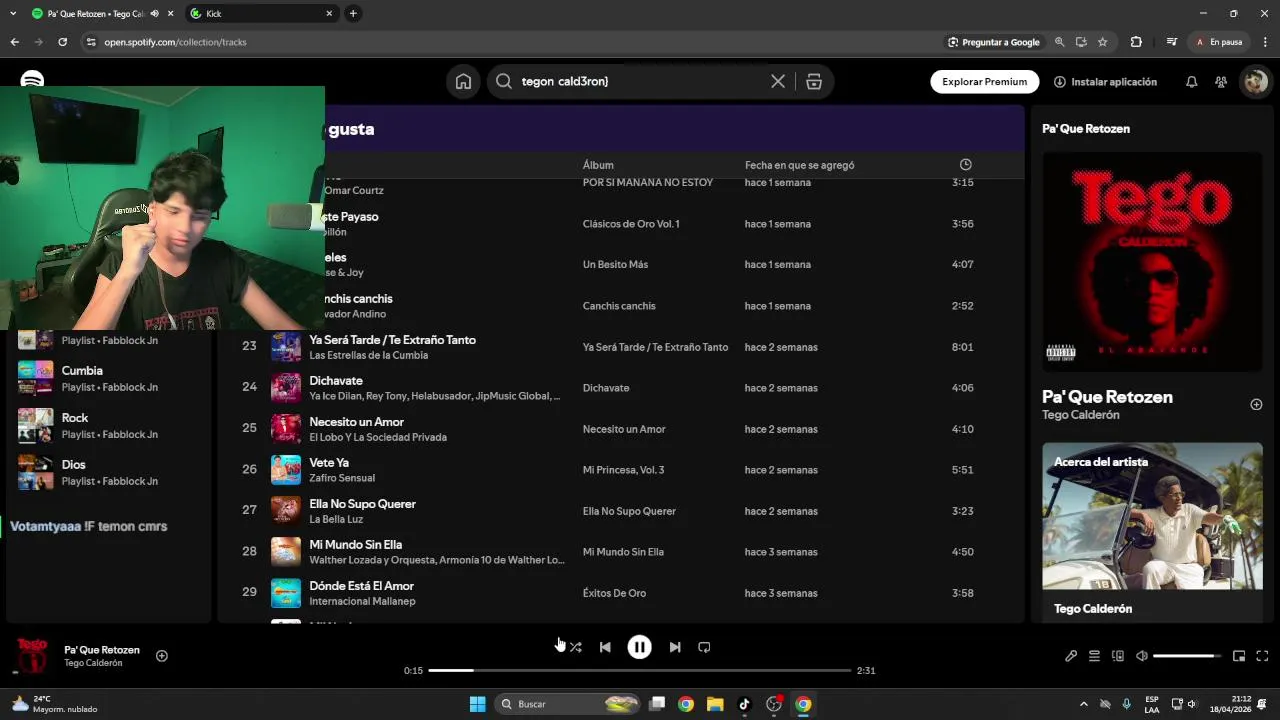The height and width of the screenshot is (720, 1280).
Task: Adjust the Spotify volume slider
Action: (1187, 656)
